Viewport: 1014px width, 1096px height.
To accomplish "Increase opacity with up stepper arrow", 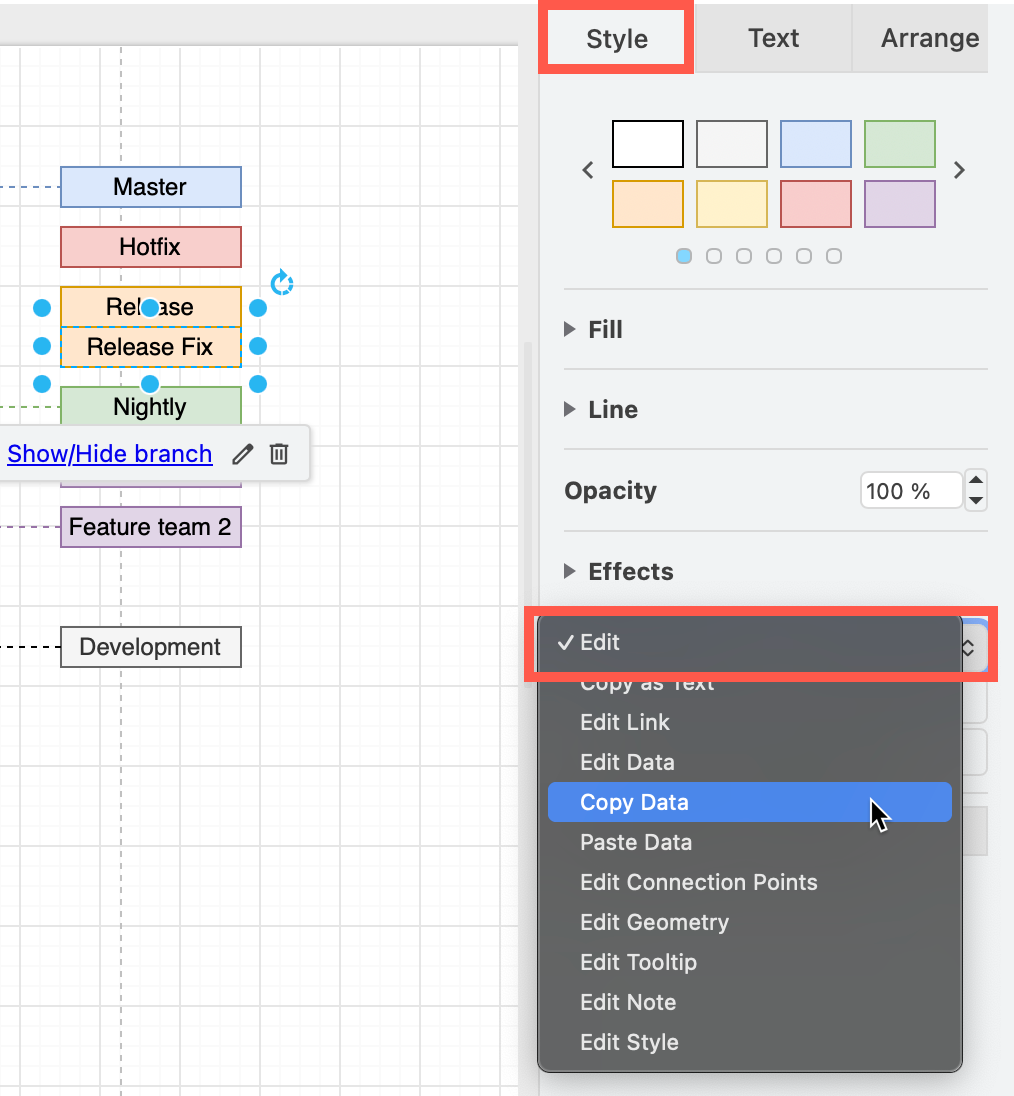I will (x=976, y=480).
